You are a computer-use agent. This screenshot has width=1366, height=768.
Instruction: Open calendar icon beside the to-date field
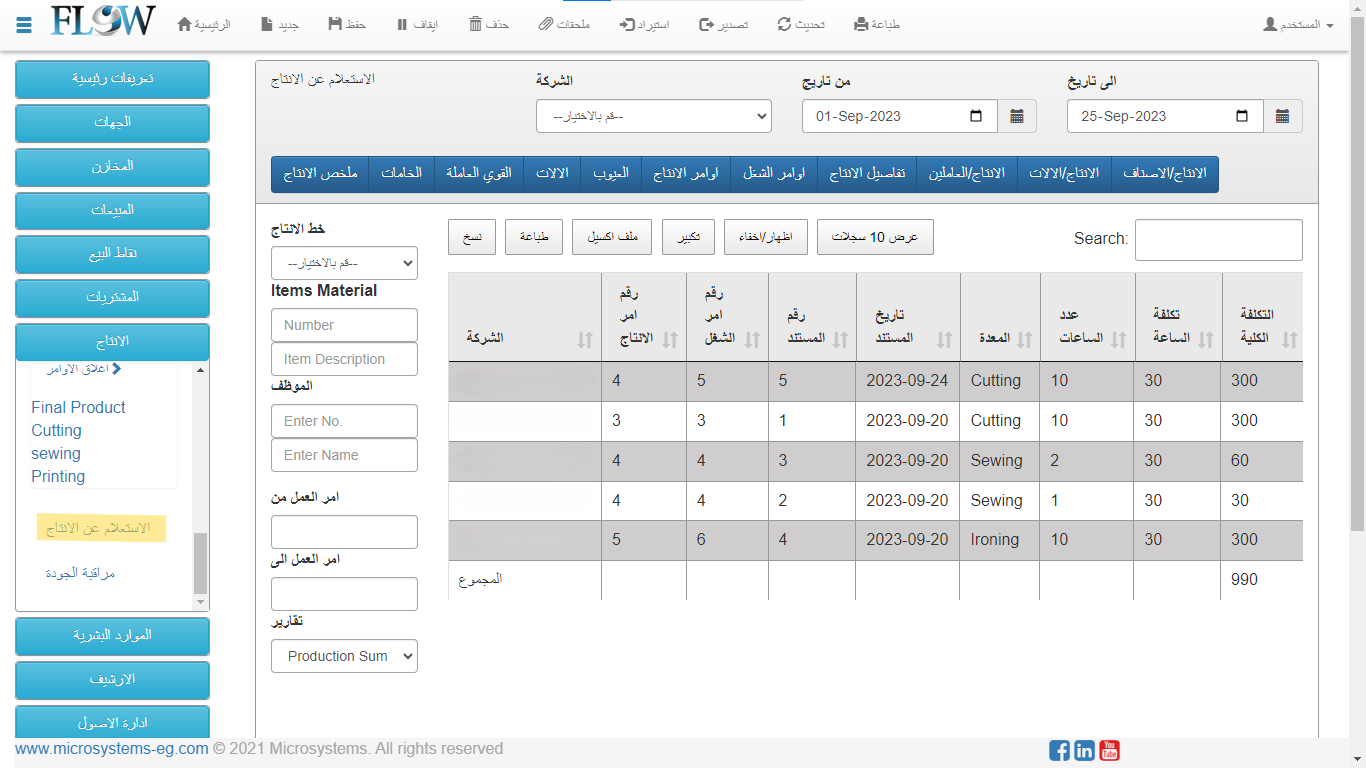pyautogui.click(x=1282, y=116)
